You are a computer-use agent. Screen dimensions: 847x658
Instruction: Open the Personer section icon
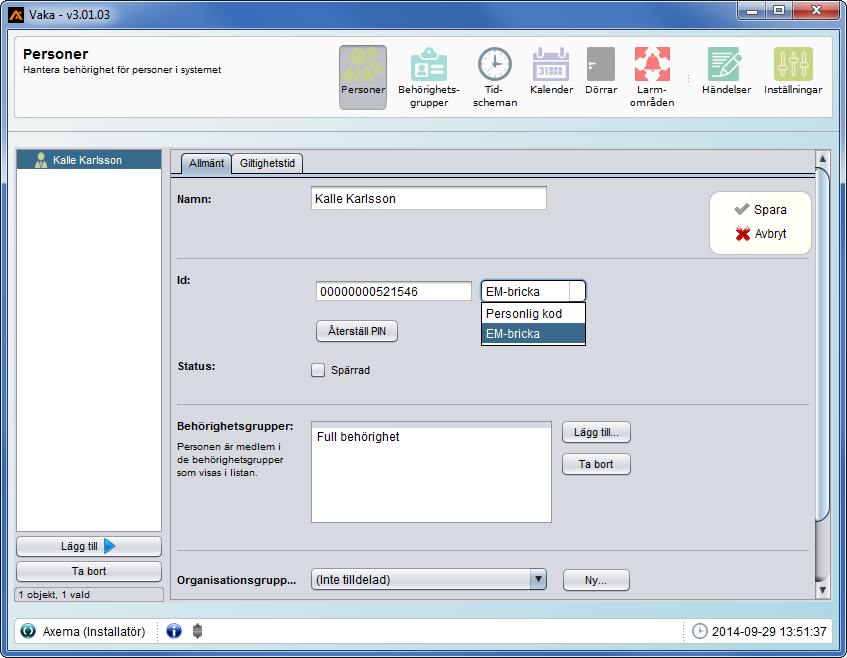362,77
